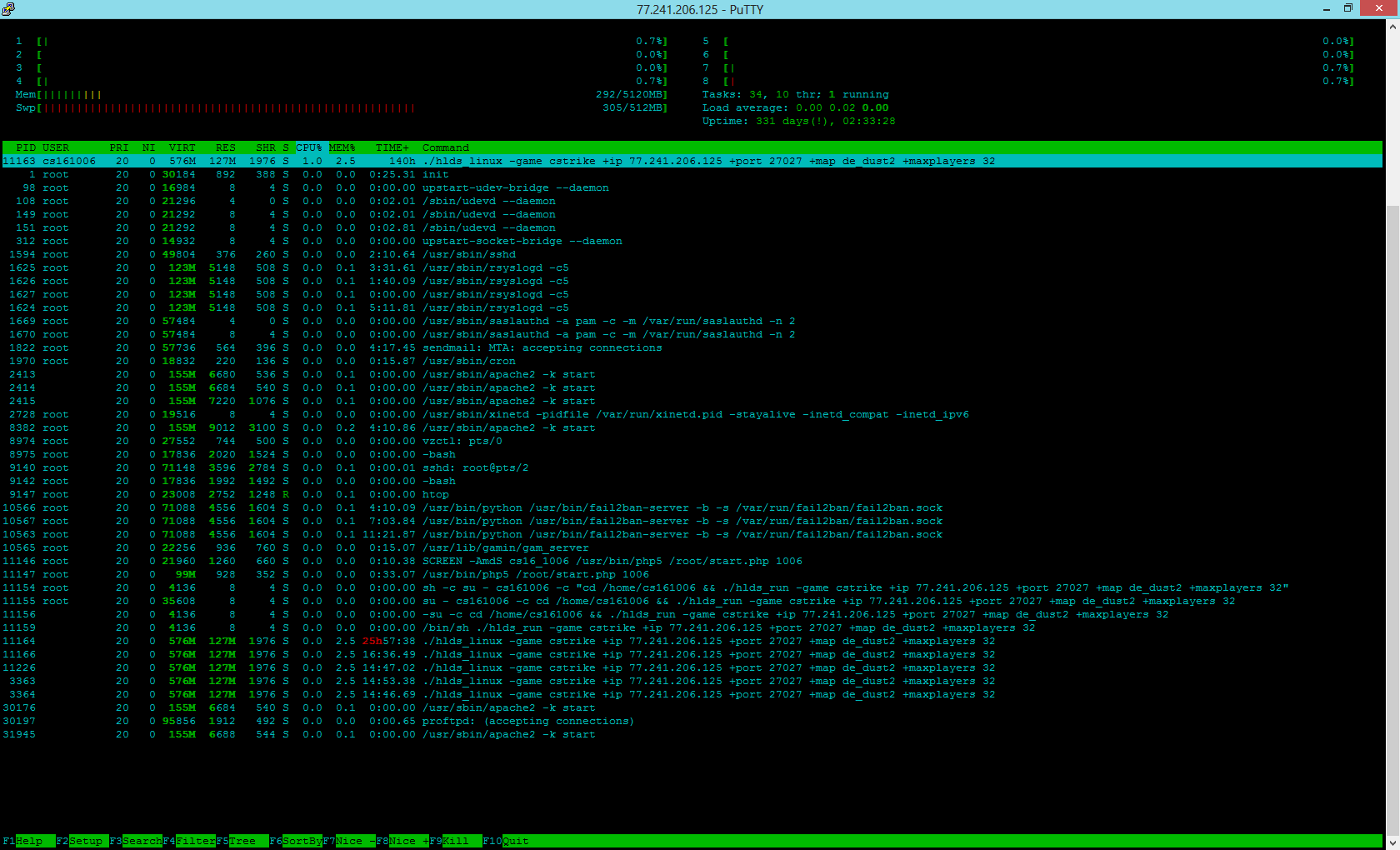Click F9 Kill in function bar
The width and height of the screenshot is (1400, 850).
coord(455,841)
